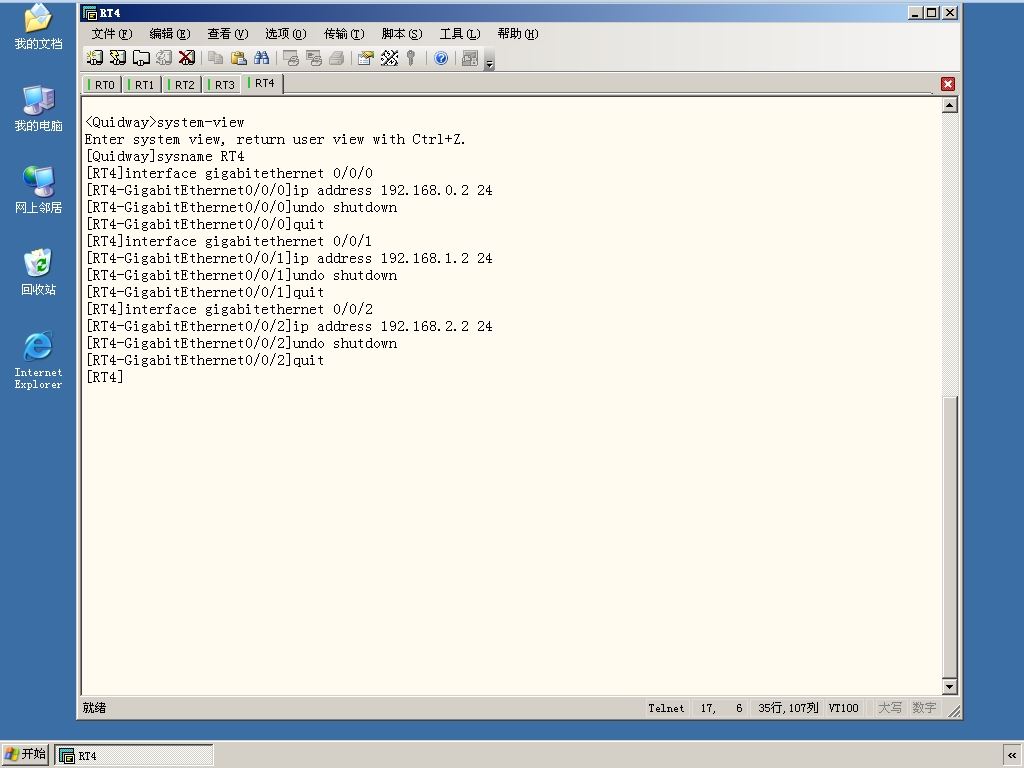1024x768 pixels.
Task: Click the Disconnect red X icon
Action: click(x=187, y=58)
